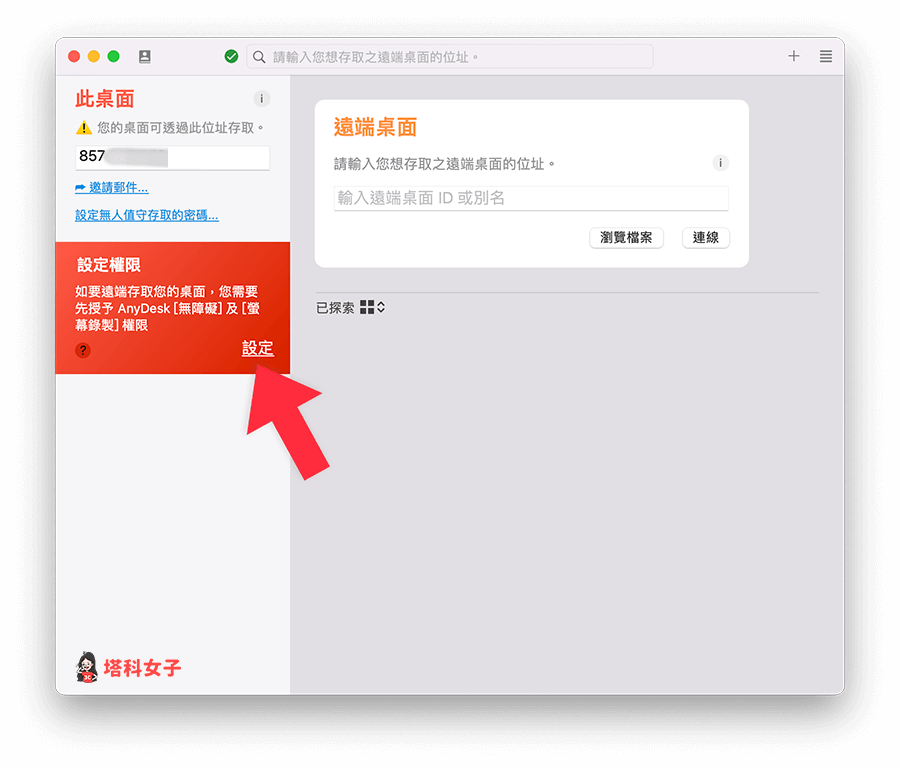Image resolution: width=900 pixels, height=768 pixels.
Task: Click the remote desktop ID input field
Action: point(530,198)
